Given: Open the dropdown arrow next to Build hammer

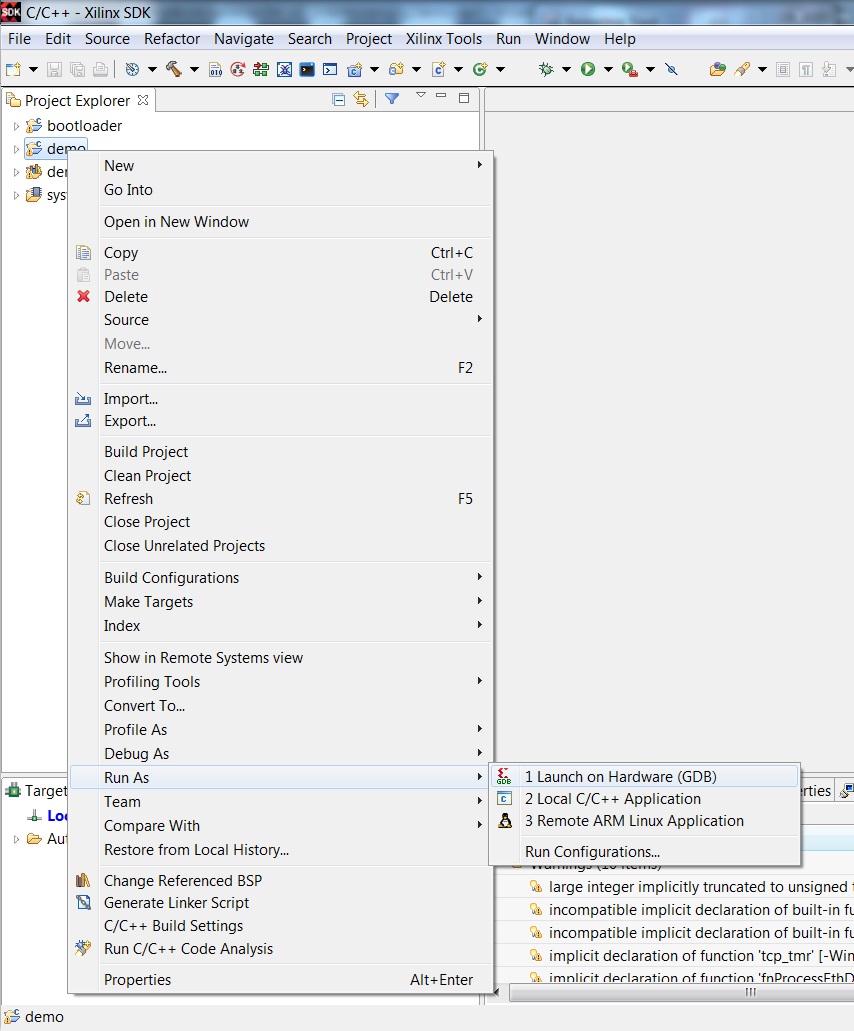Looking at the screenshot, I should click(x=194, y=69).
